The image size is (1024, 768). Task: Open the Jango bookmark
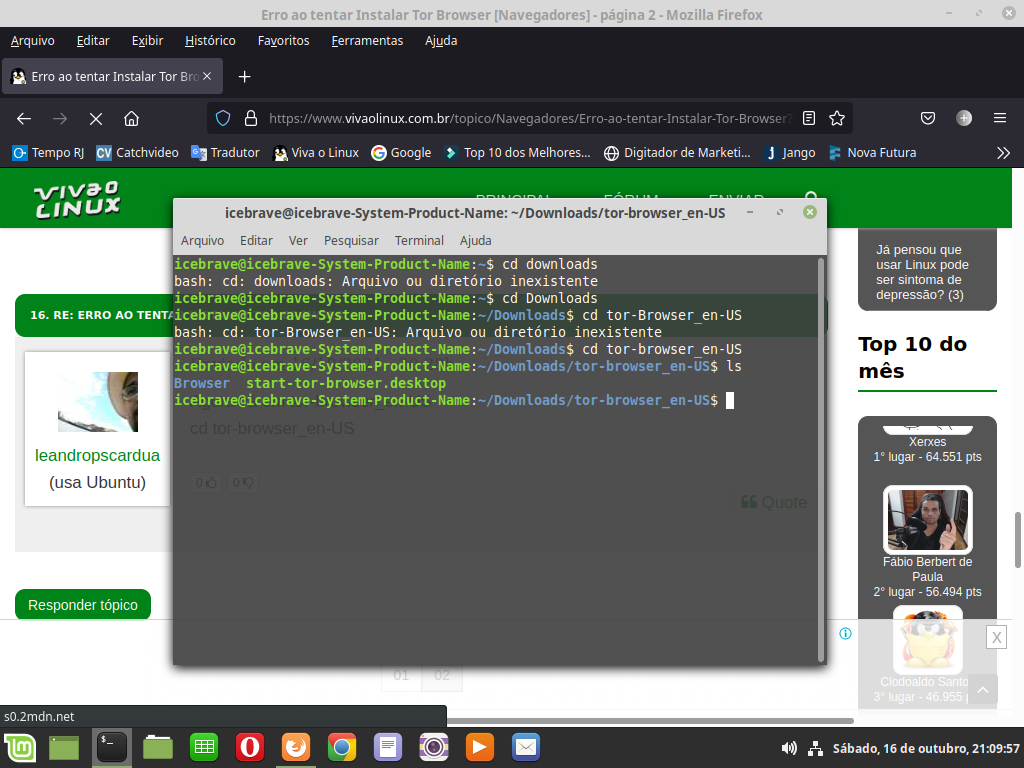tap(790, 153)
